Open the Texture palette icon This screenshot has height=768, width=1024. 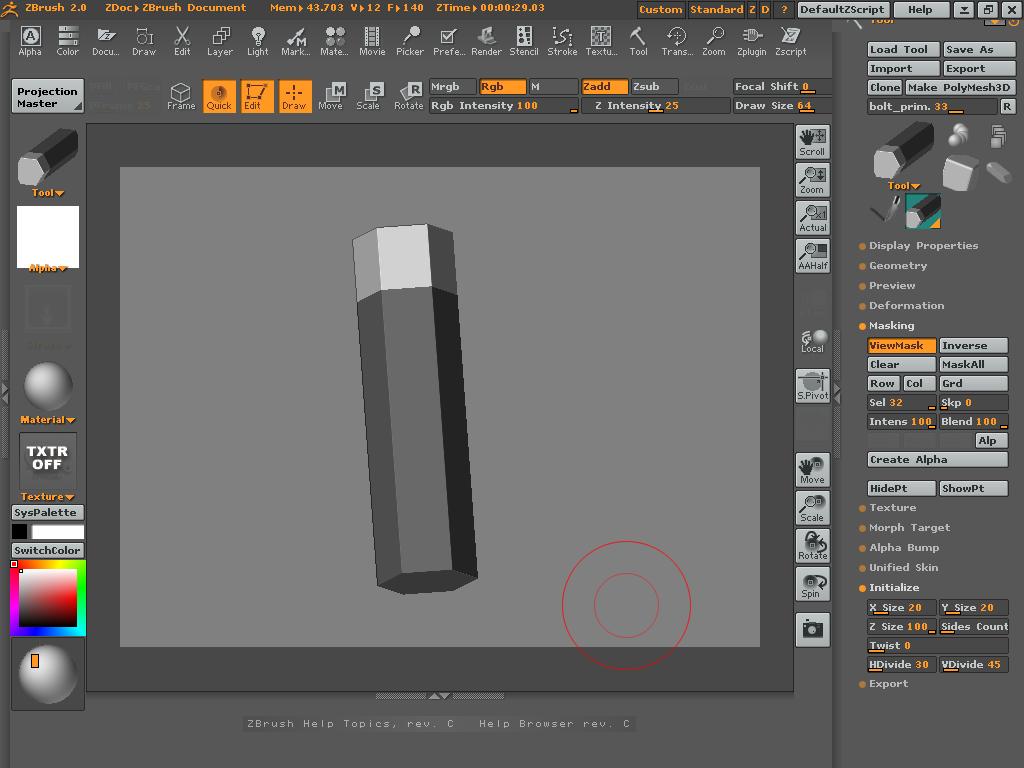[x=601, y=41]
